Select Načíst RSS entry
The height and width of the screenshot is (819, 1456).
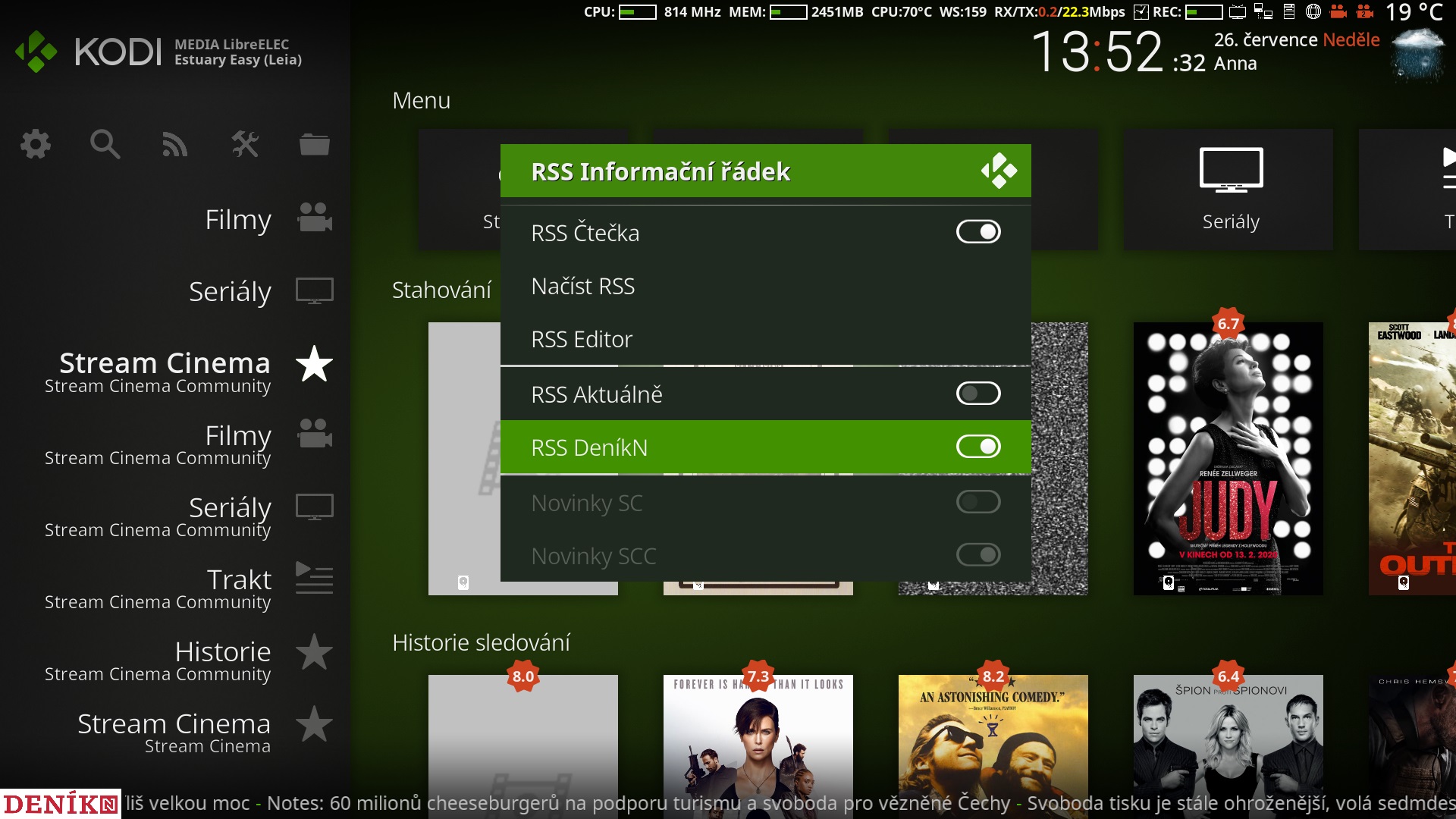[583, 287]
